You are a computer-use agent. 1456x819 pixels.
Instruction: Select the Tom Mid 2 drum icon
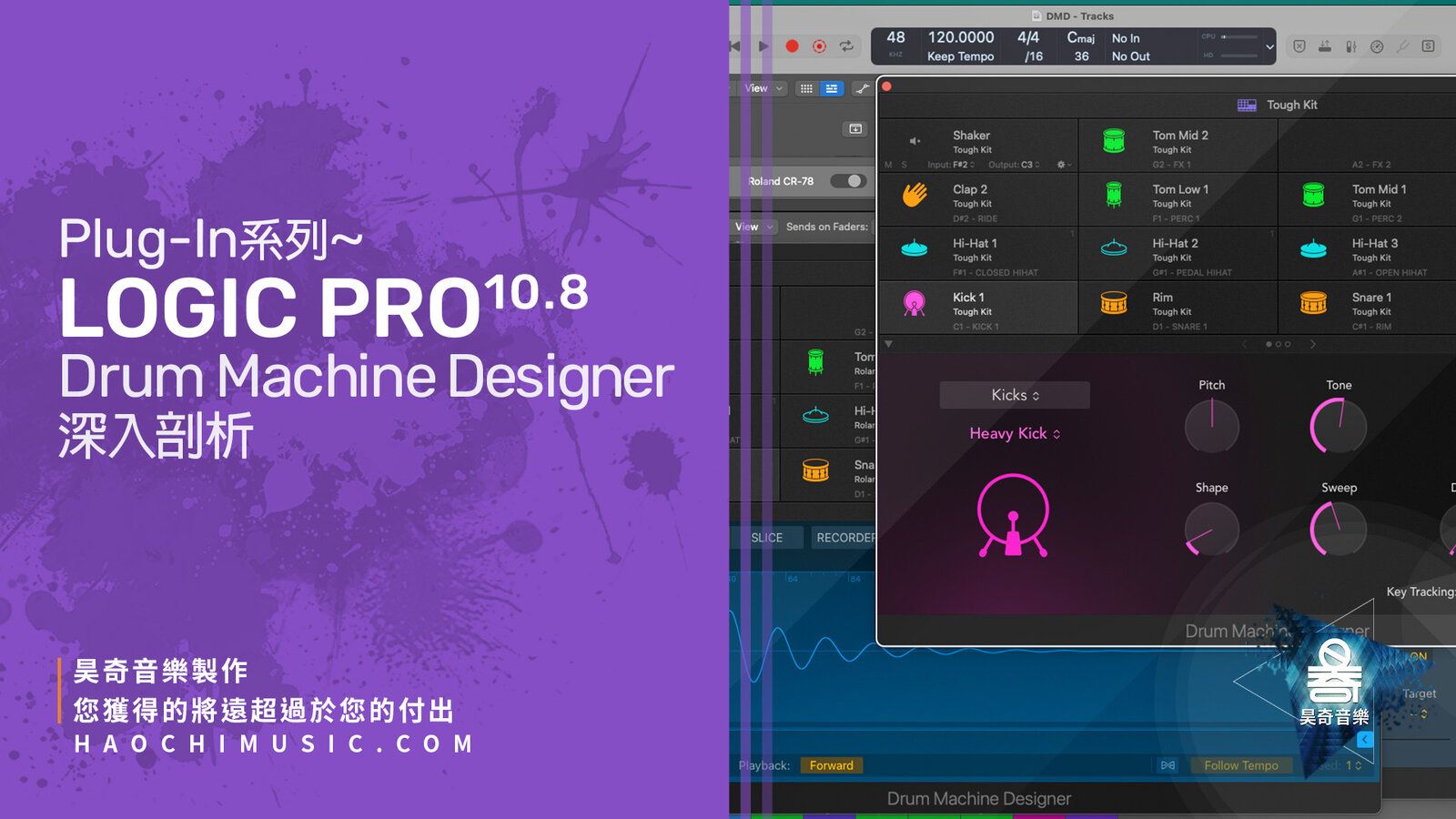pos(1114,140)
